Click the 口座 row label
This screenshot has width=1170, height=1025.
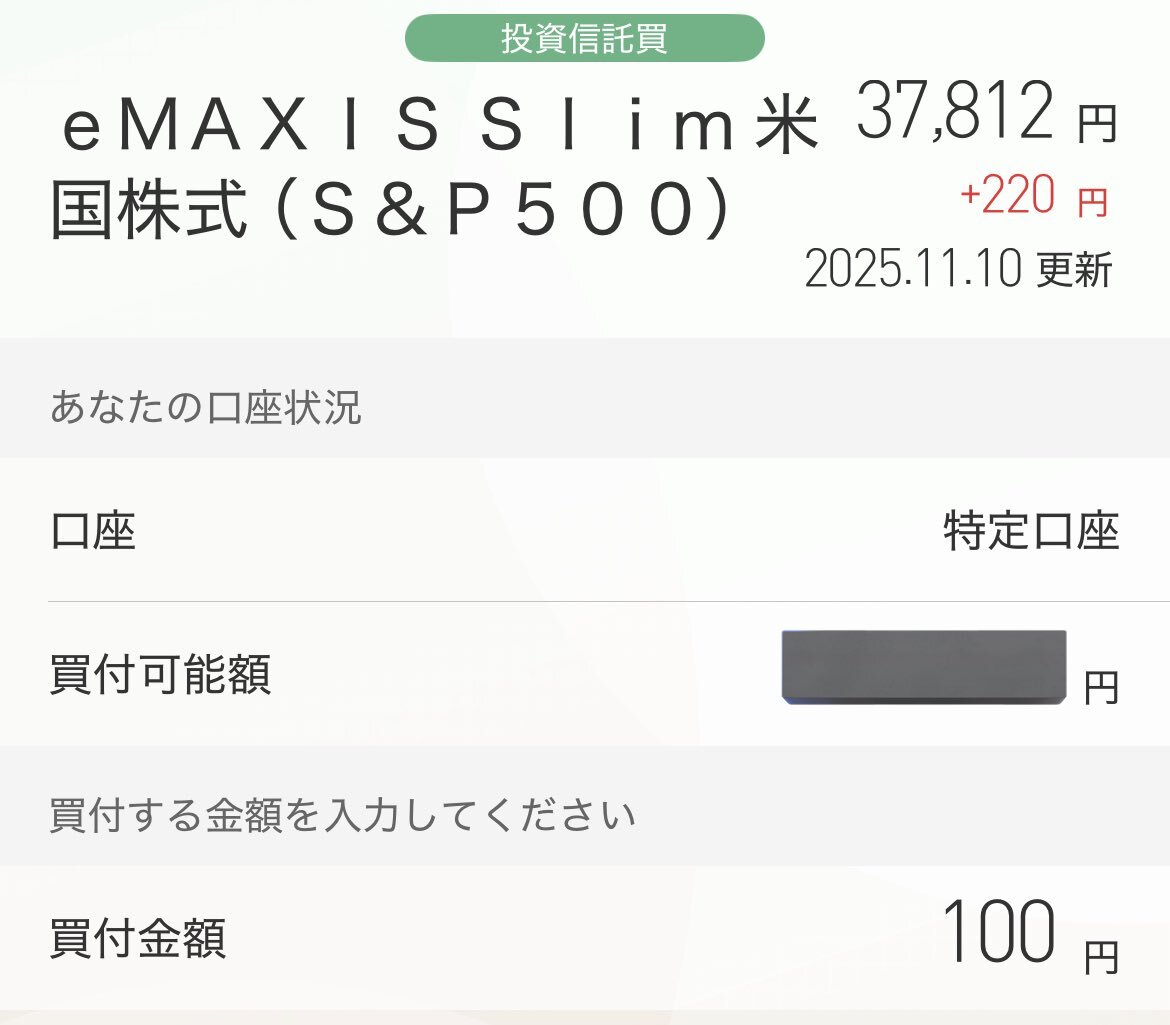[x=92, y=531]
